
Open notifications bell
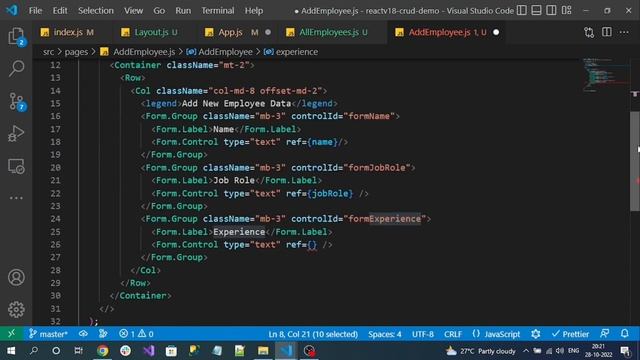pos(625,333)
